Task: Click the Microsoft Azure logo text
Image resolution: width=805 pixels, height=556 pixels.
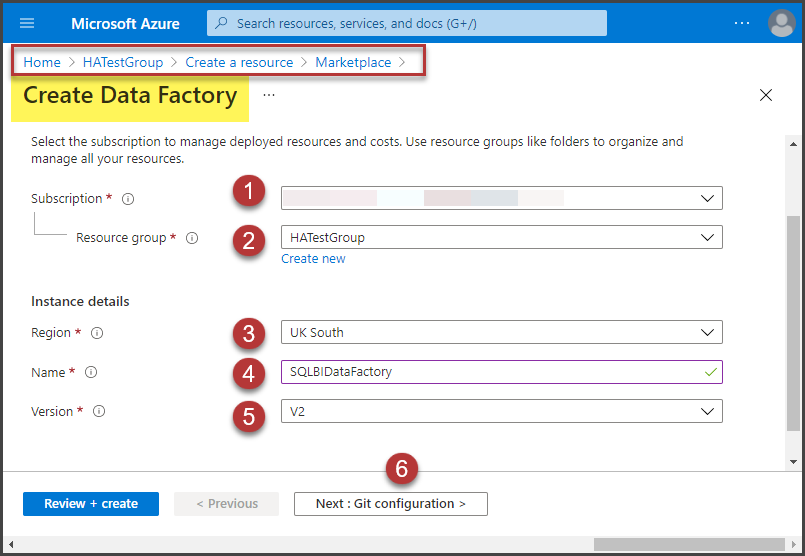Action: (x=125, y=24)
